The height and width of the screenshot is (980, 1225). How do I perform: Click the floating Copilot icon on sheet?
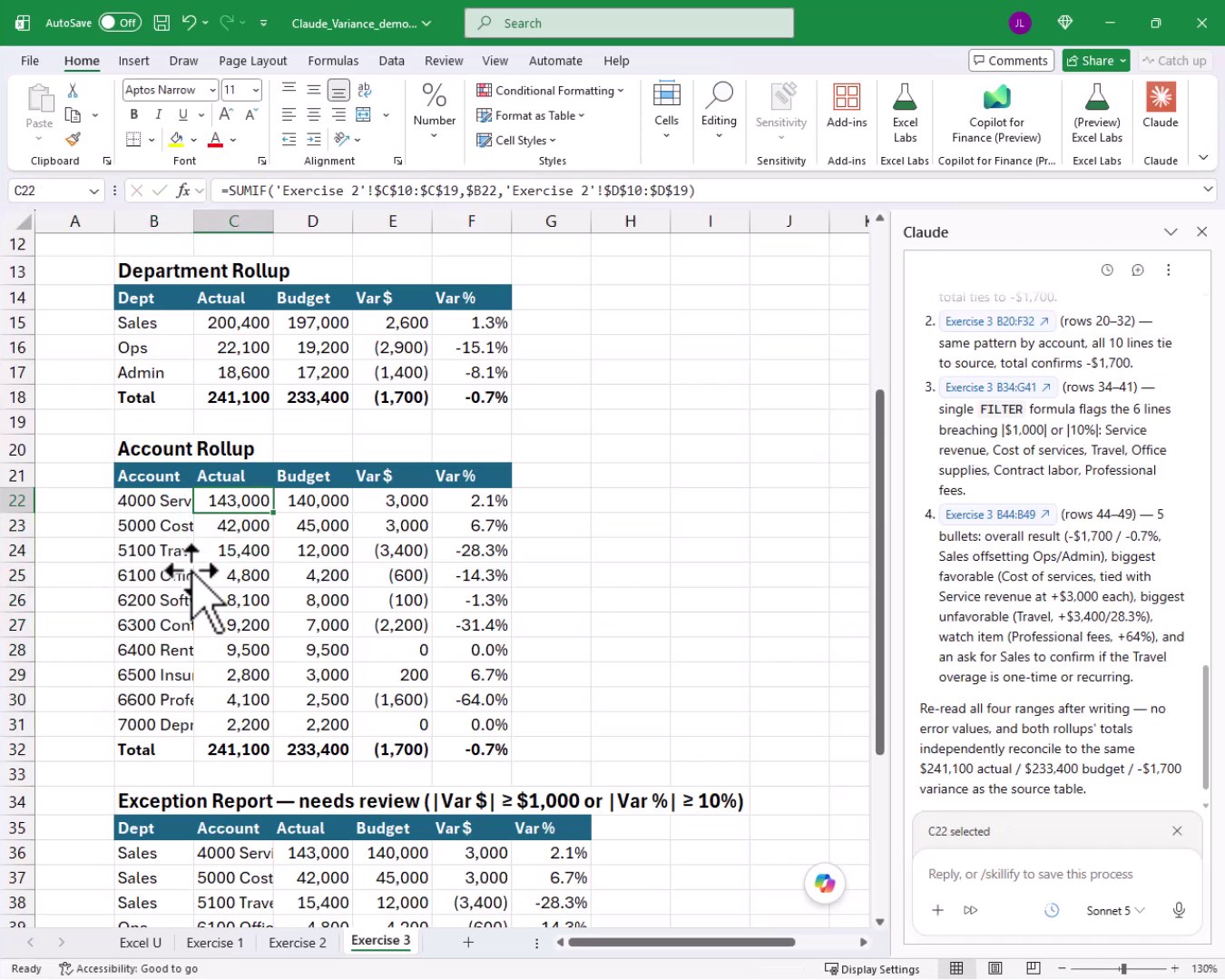pyautogui.click(x=825, y=883)
